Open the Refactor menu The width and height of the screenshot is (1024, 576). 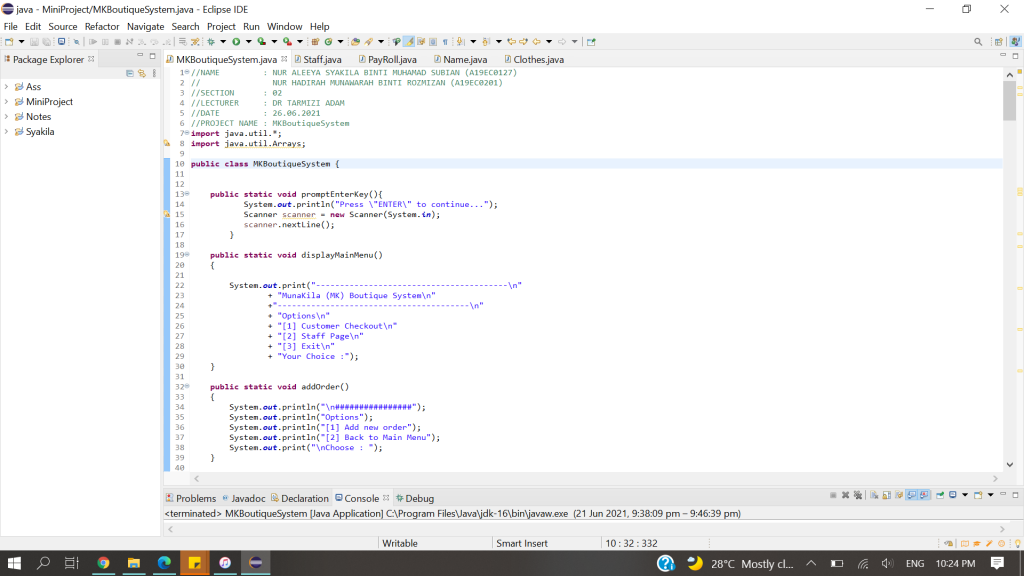point(102,26)
